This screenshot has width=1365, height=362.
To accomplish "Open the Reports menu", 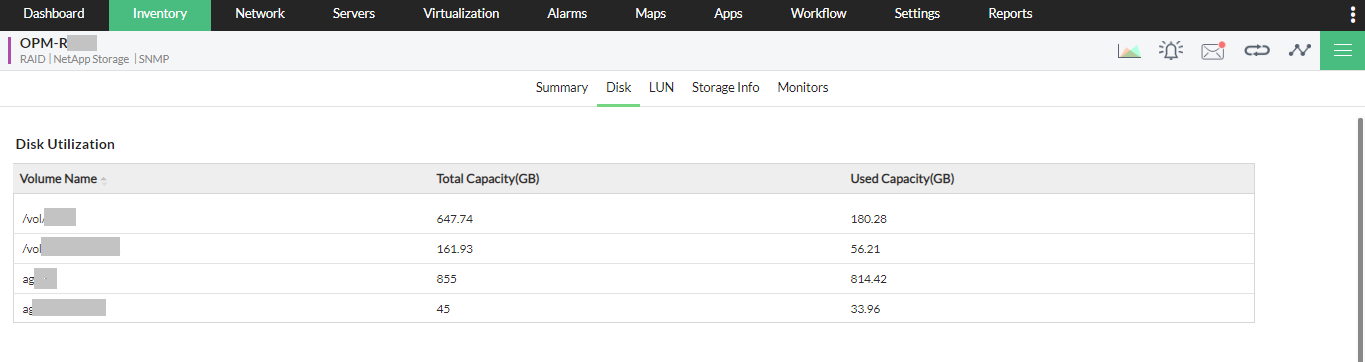I will [1010, 14].
